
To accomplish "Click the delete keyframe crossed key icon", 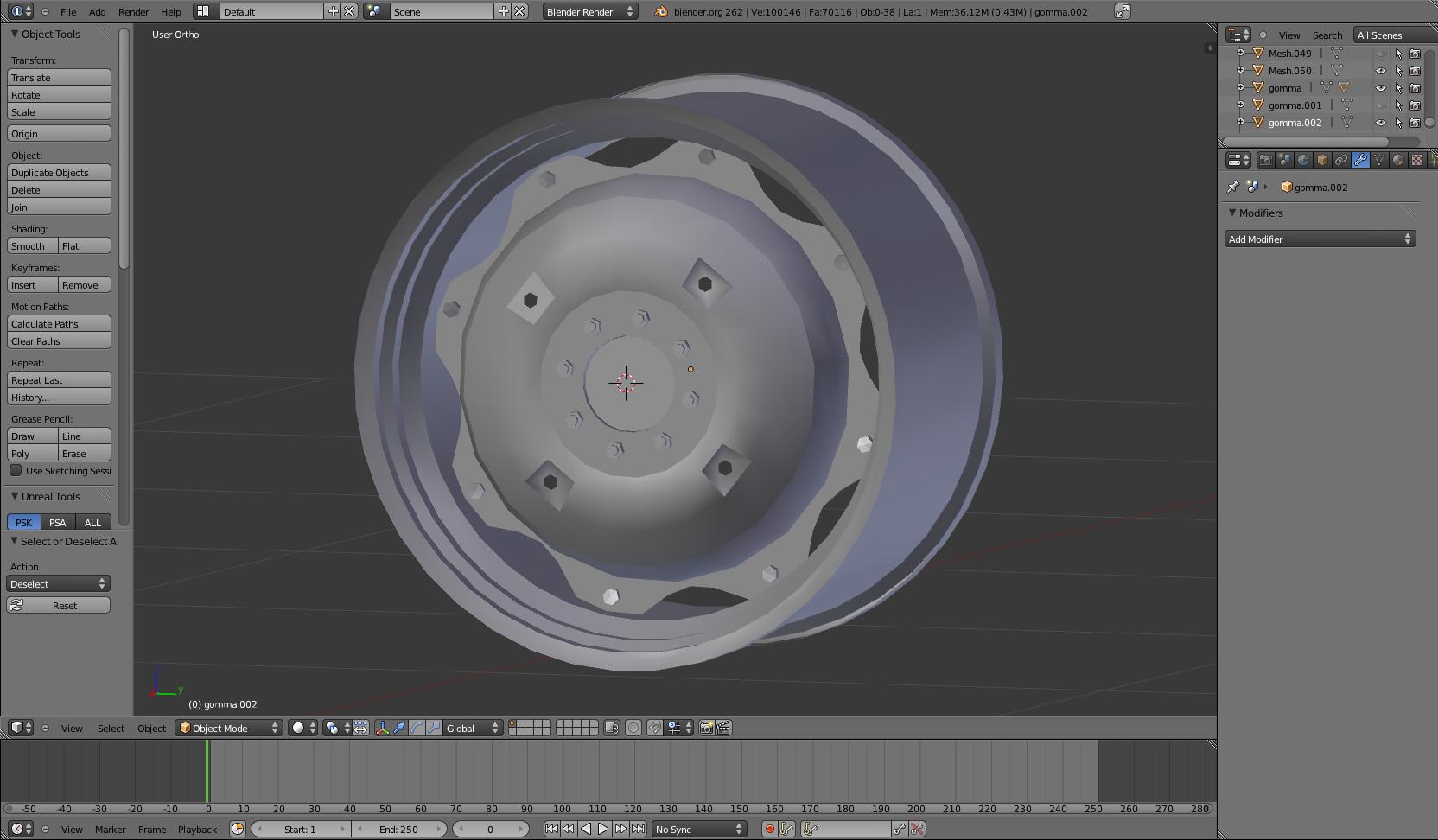I will click(x=917, y=829).
